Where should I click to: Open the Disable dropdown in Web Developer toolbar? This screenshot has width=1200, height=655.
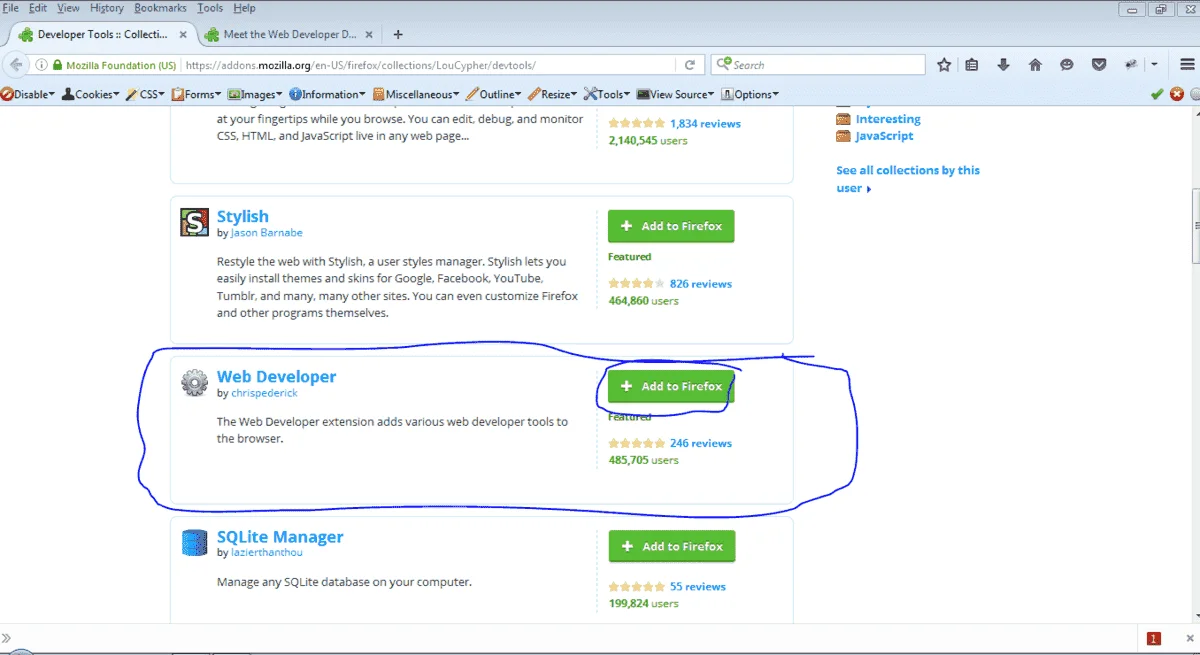28,94
